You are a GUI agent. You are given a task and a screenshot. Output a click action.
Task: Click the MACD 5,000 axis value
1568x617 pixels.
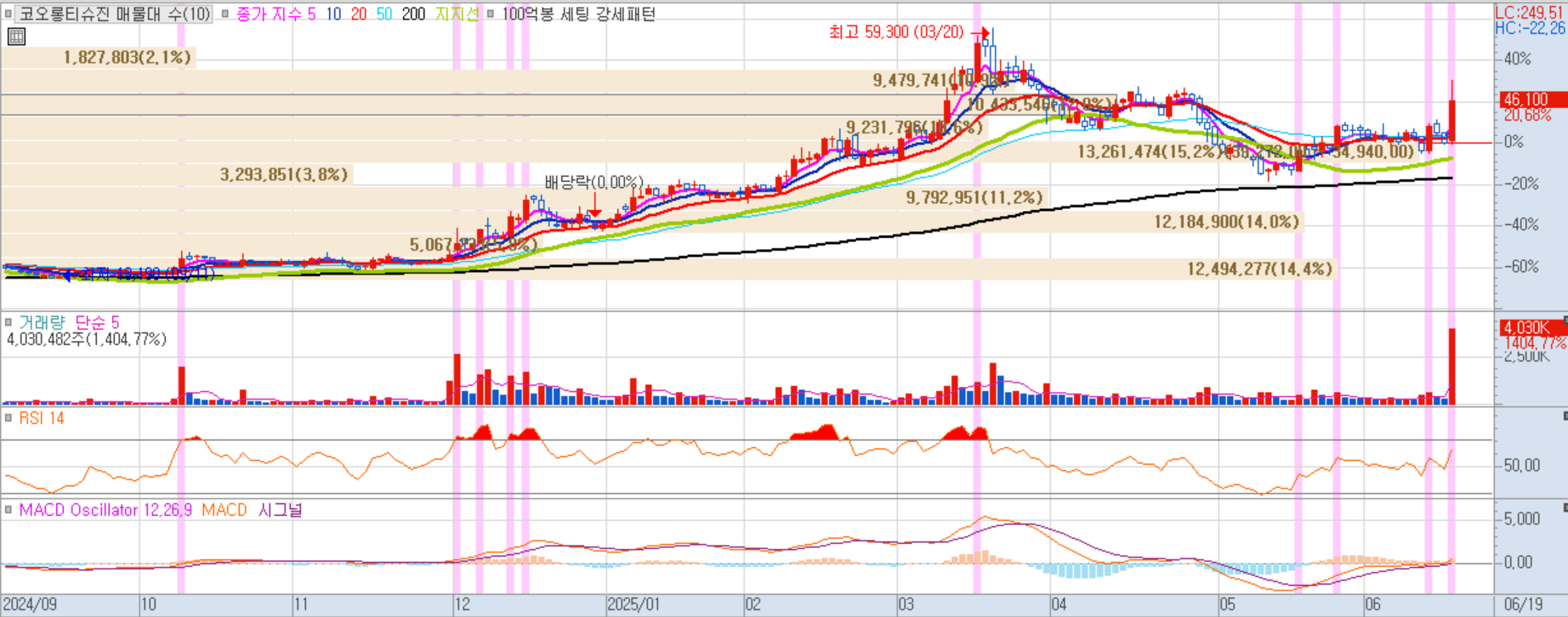pyautogui.click(x=1522, y=518)
